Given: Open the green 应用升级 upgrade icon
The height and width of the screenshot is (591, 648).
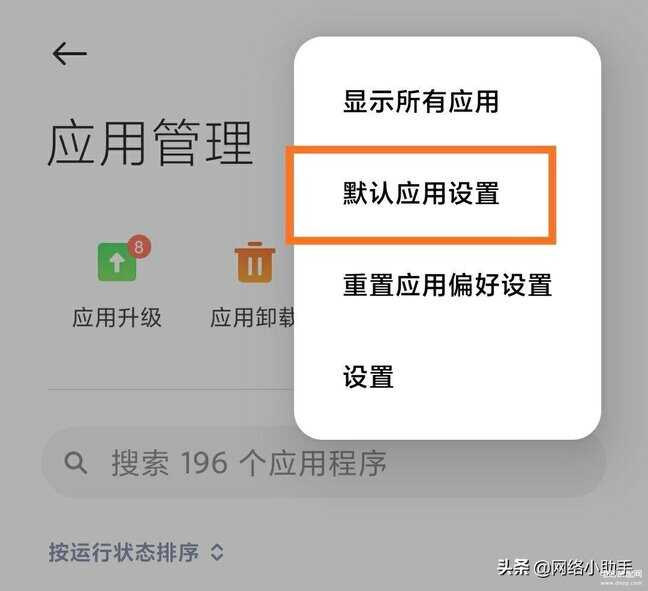Looking at the screenshot, I should [x=117, y=261].
